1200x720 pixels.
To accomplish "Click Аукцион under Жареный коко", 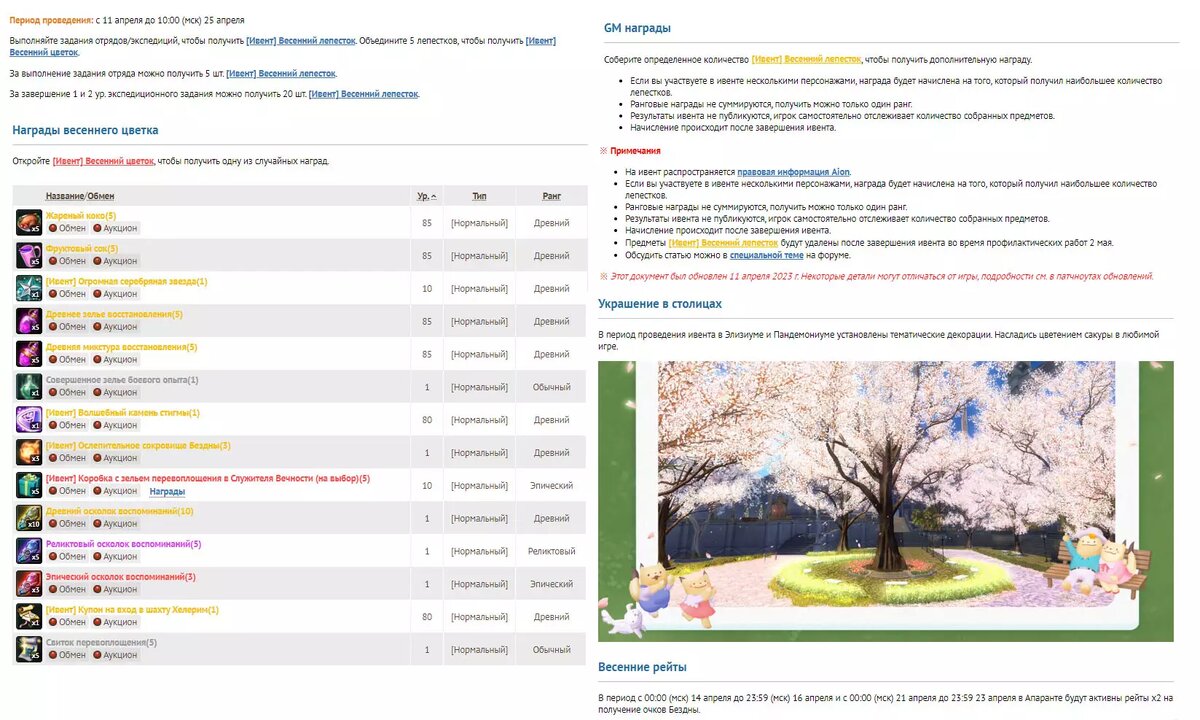I will pos(116,228).
